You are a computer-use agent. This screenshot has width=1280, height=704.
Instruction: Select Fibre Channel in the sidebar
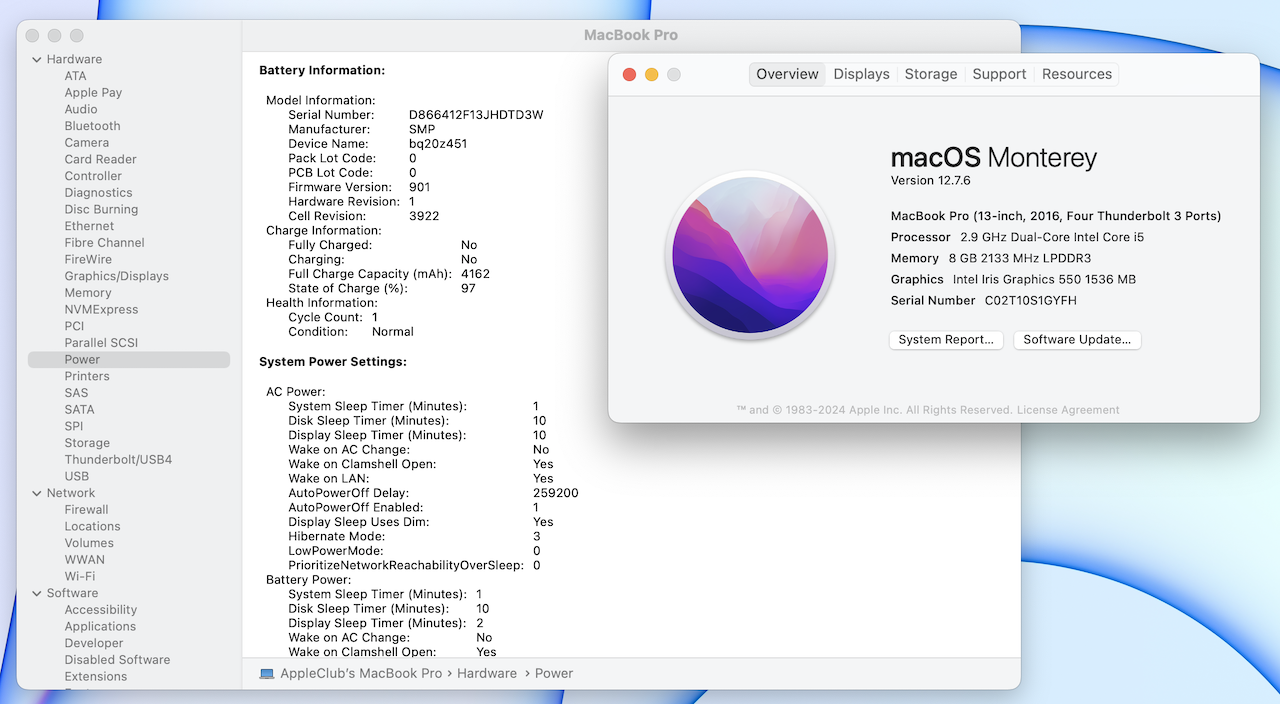[x=105, y=243]
